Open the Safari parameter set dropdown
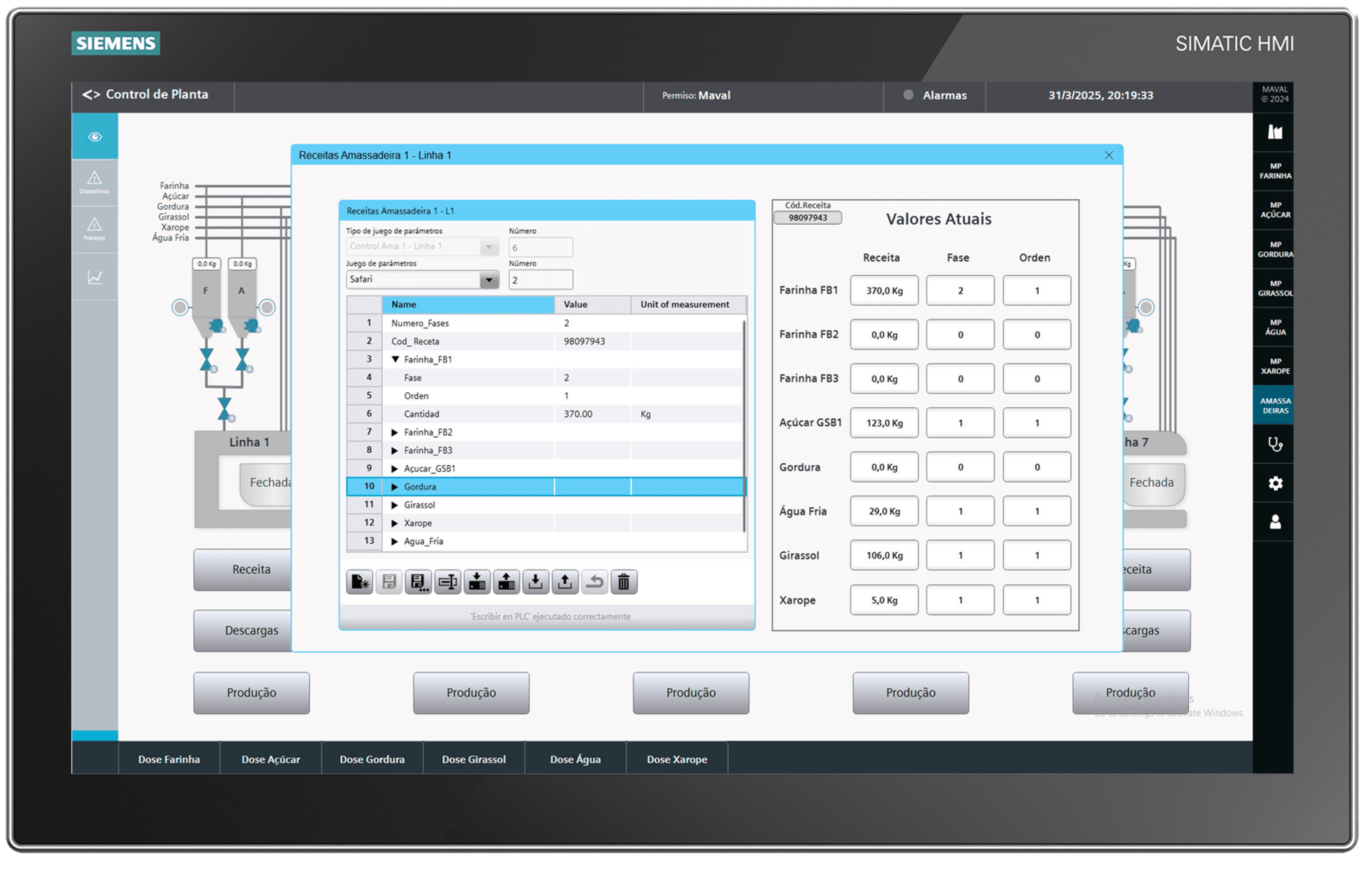 [488, 279]
